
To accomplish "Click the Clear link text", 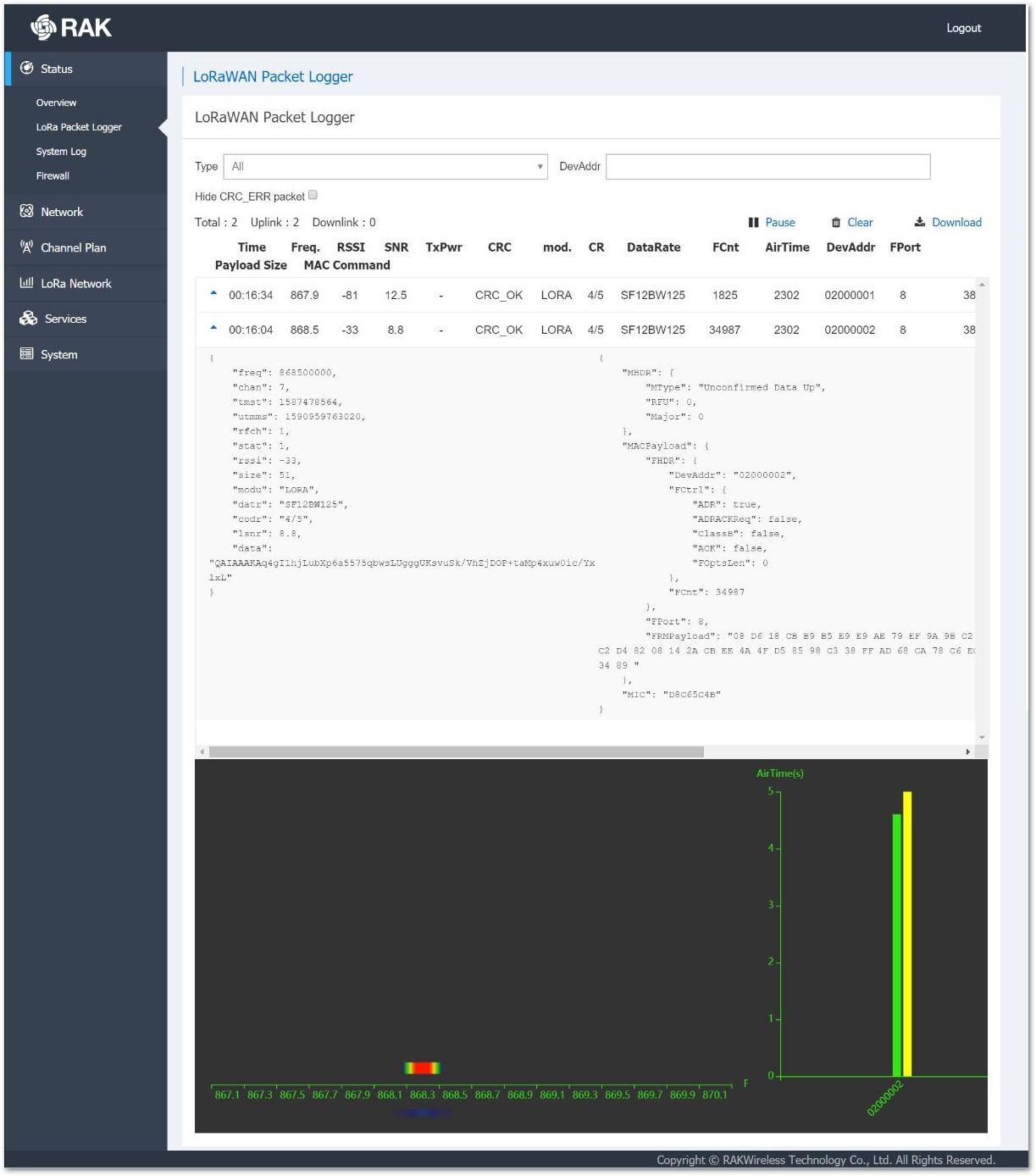I will [860, 222].
